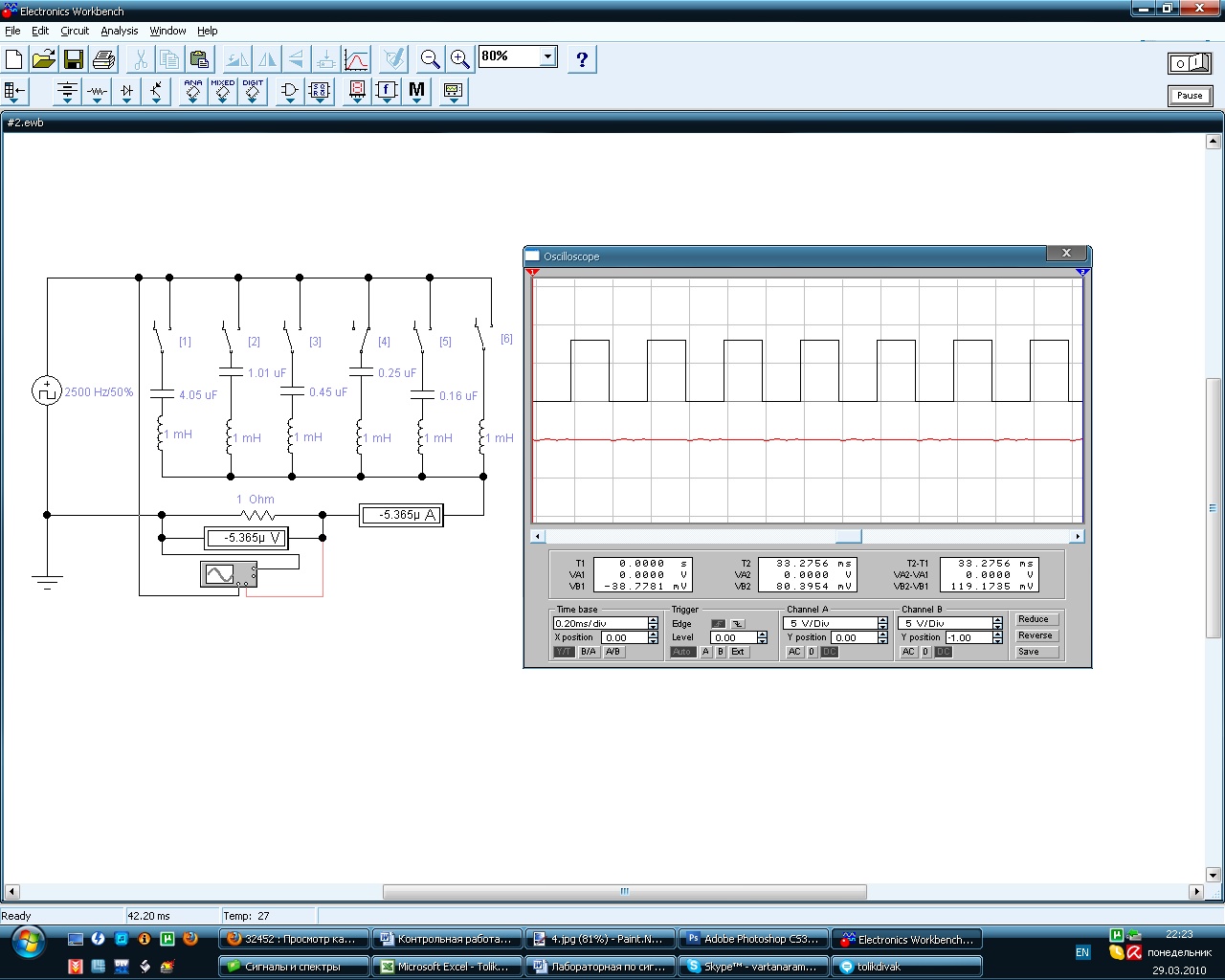Open the Transistors parts bin
Image resolution: width=1225 pixels, height=980 pixels.
point(156,92)
